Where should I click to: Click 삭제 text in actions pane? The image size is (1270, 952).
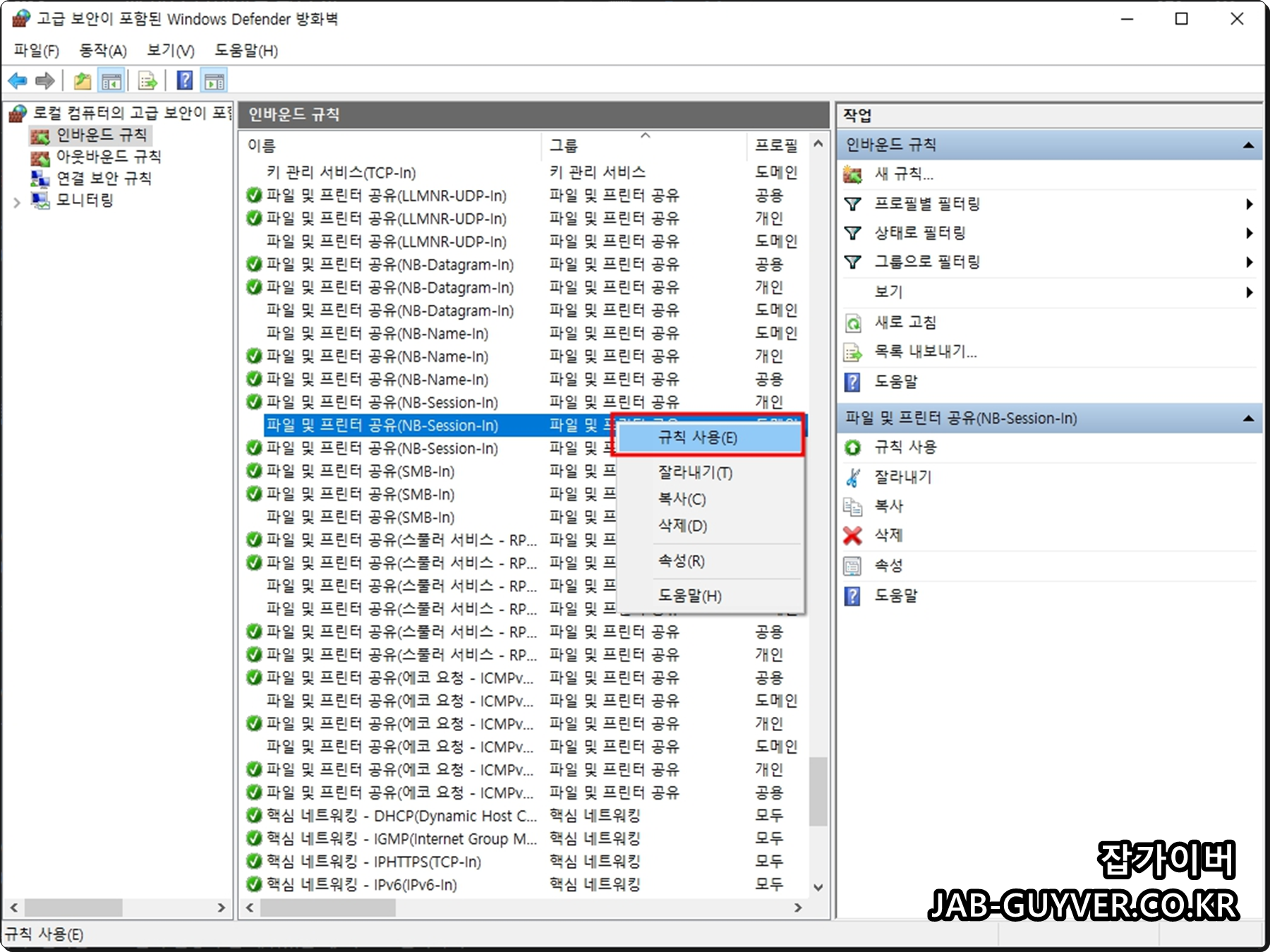point(888,535)
